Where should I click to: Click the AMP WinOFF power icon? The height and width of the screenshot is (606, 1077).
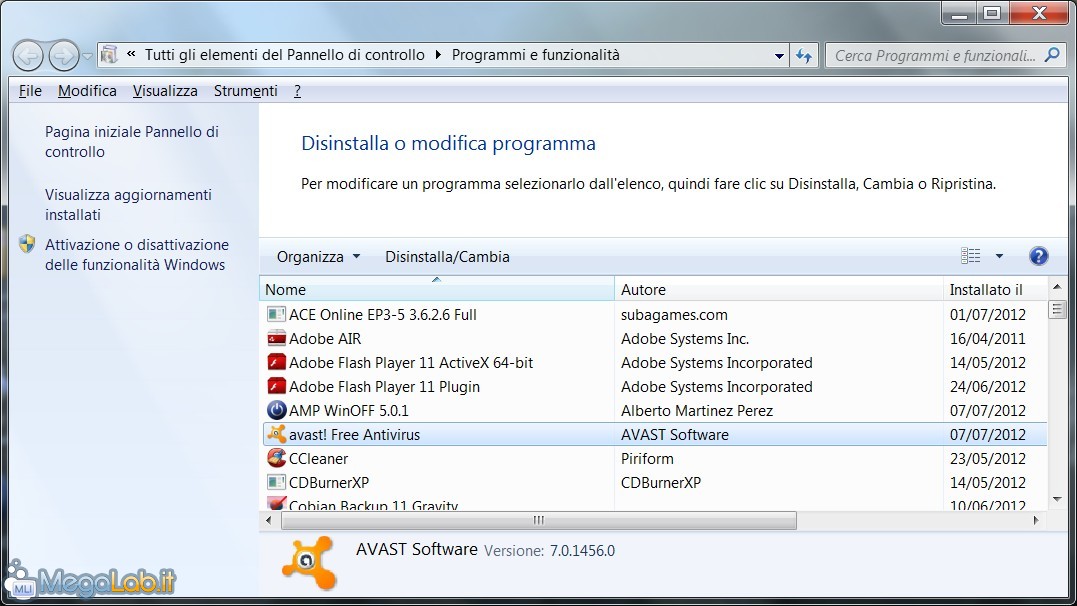[x=276, y=411]
